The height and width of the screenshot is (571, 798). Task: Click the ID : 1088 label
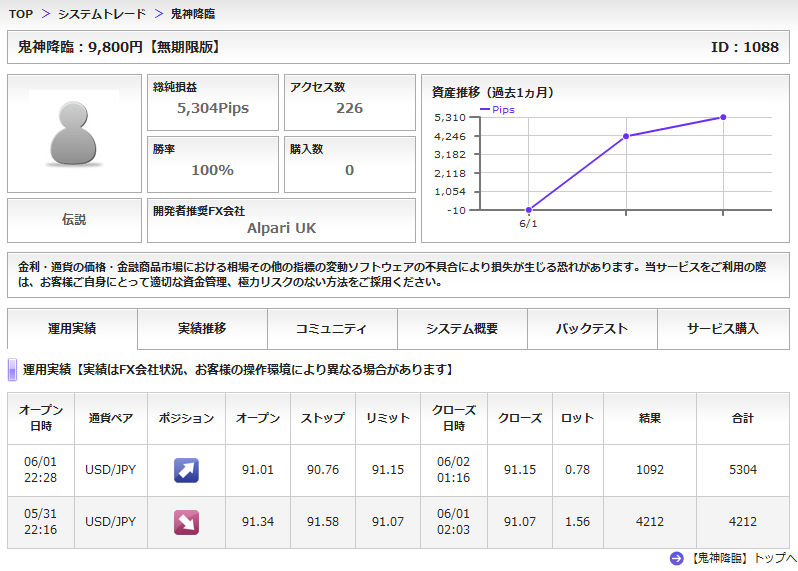[x=745, y=47]
